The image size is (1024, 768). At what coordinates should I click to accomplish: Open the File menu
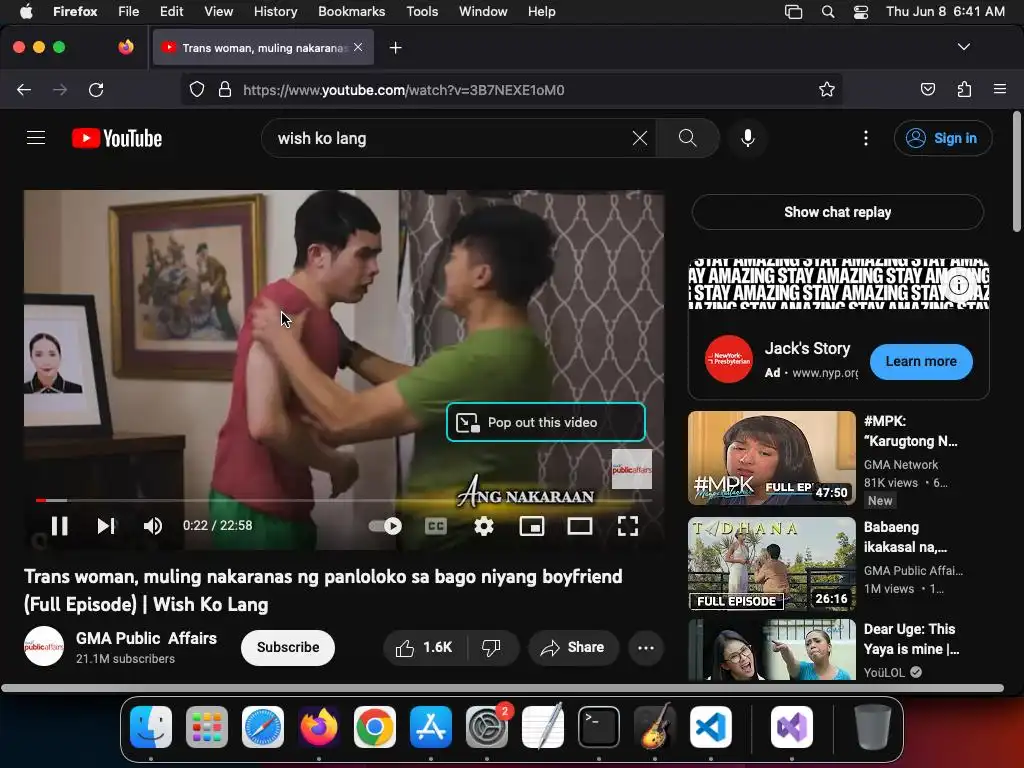(x=128, y=11)
